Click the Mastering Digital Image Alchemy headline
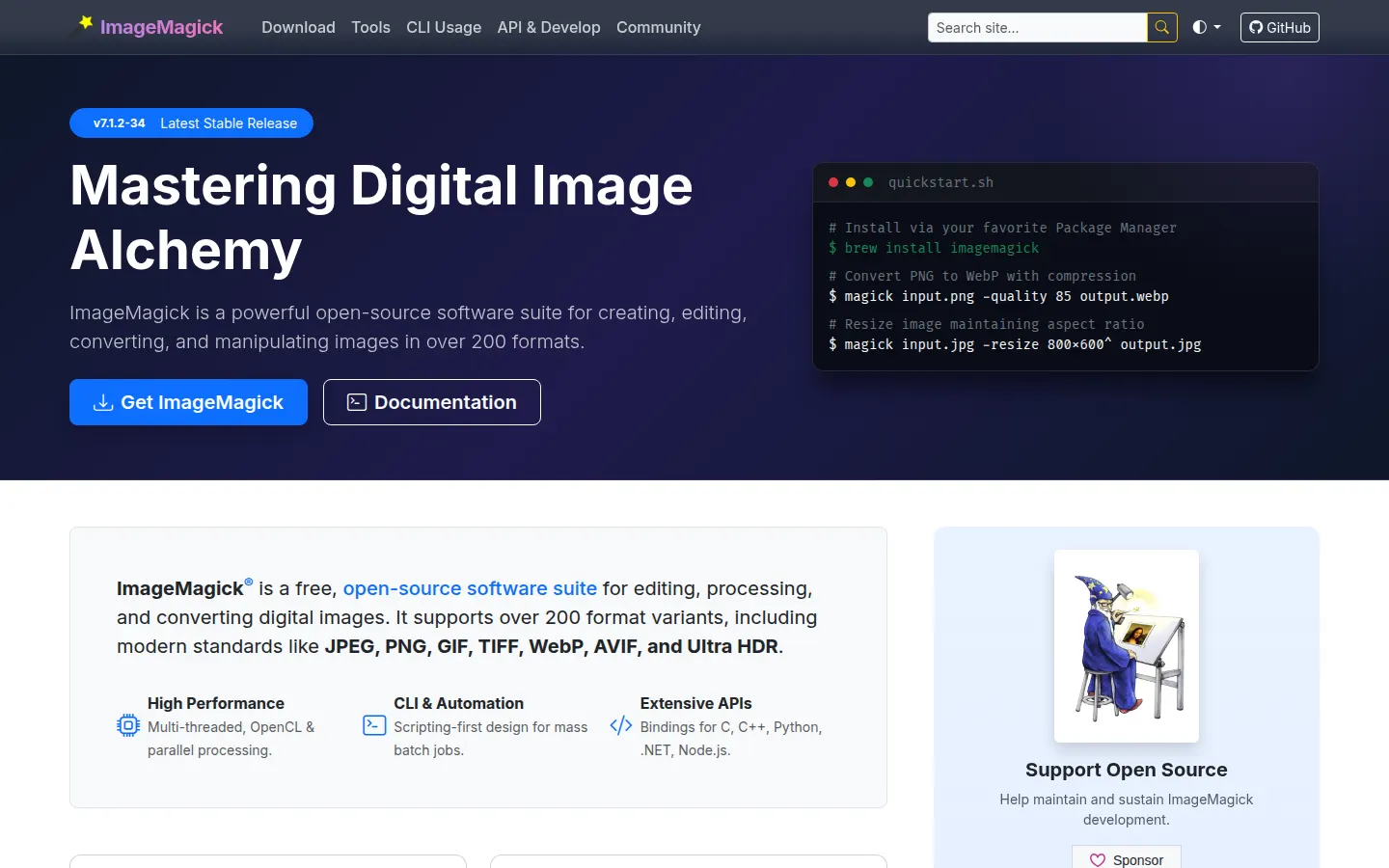 [x=381, y=217]
